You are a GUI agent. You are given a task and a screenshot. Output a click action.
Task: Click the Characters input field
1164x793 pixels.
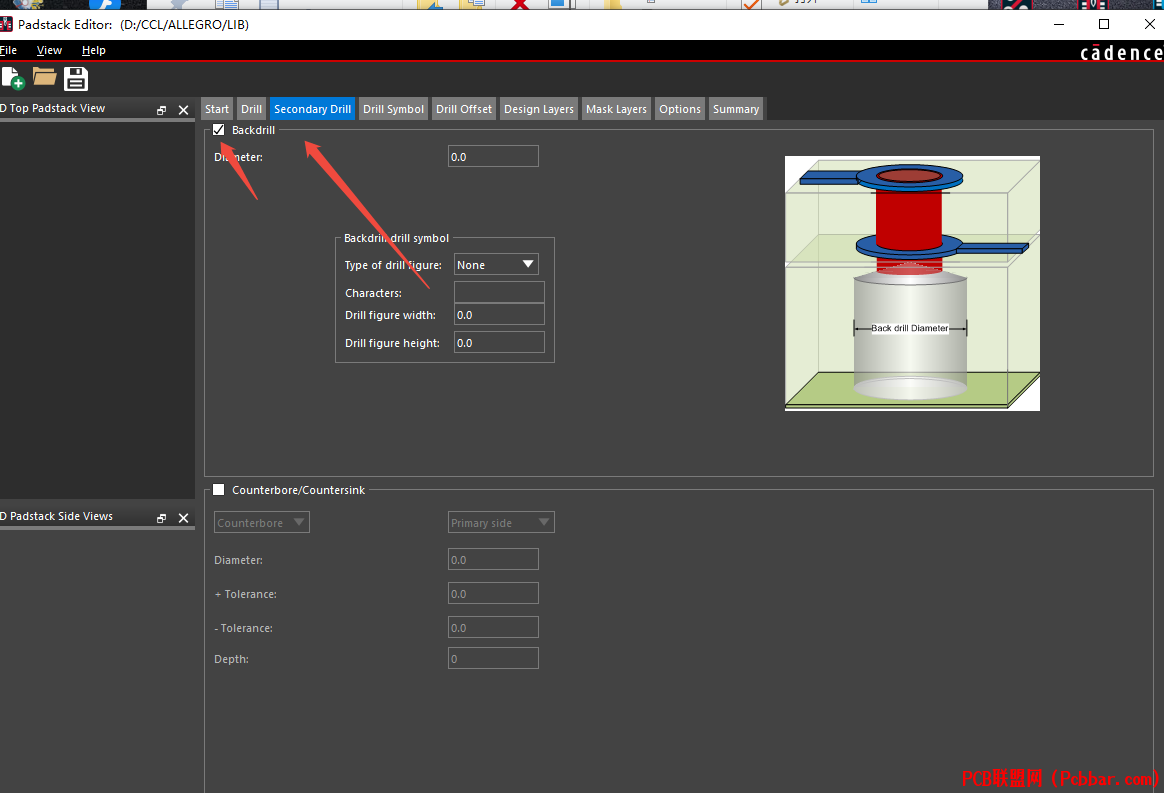[x=499, y=292]
